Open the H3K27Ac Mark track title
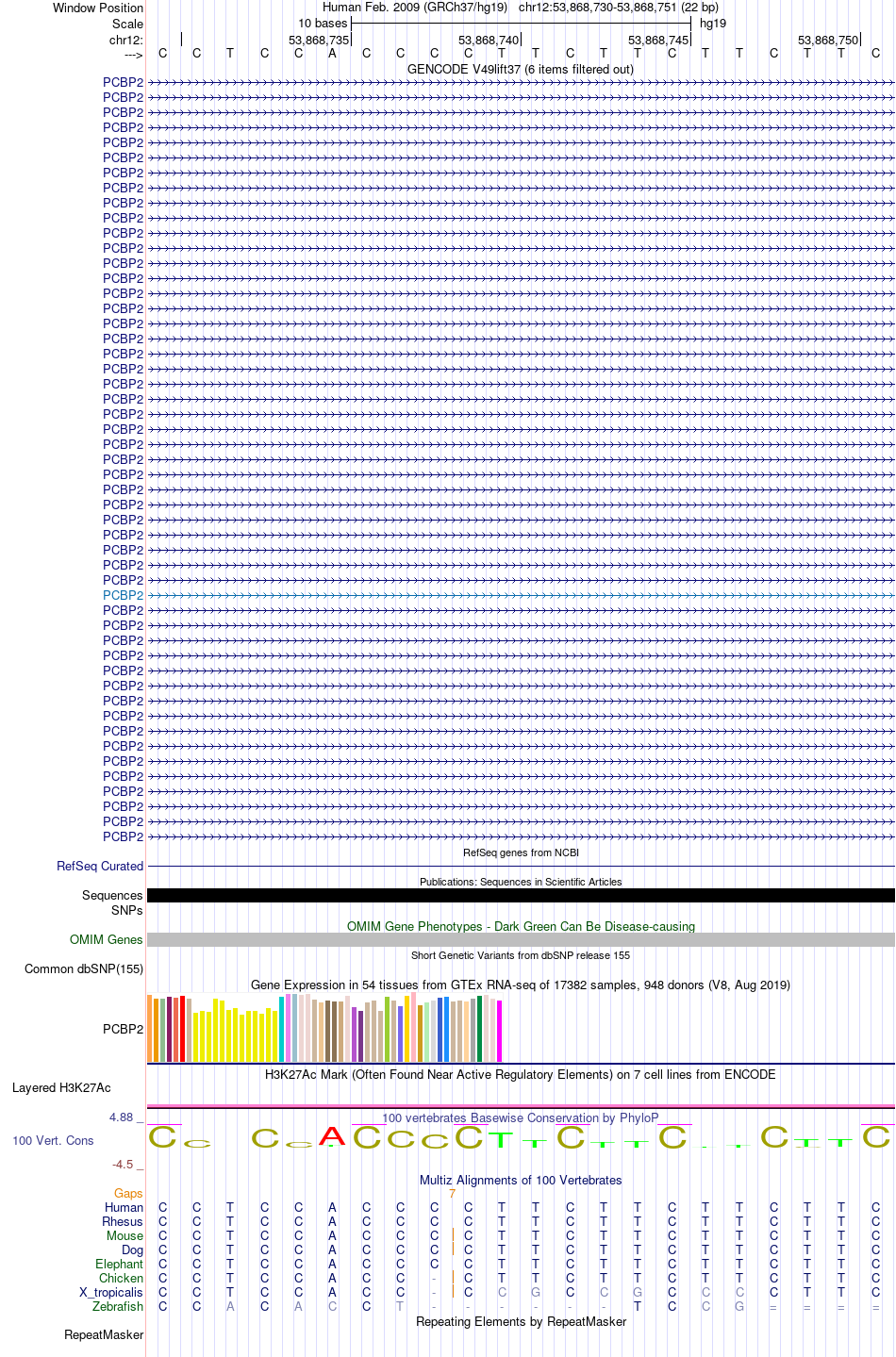Viewport: 896px width, 1357px height. [521, 1074]
